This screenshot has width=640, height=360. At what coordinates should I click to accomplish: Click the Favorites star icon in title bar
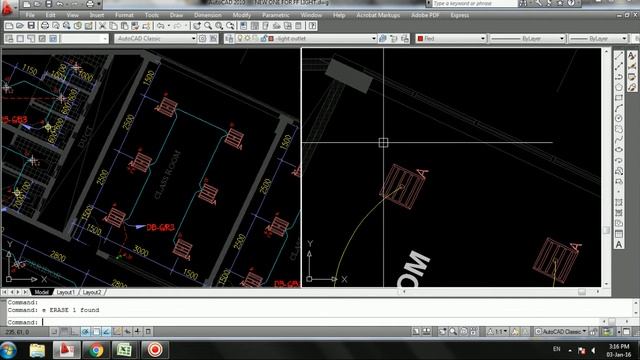click(x=560, y=3)
